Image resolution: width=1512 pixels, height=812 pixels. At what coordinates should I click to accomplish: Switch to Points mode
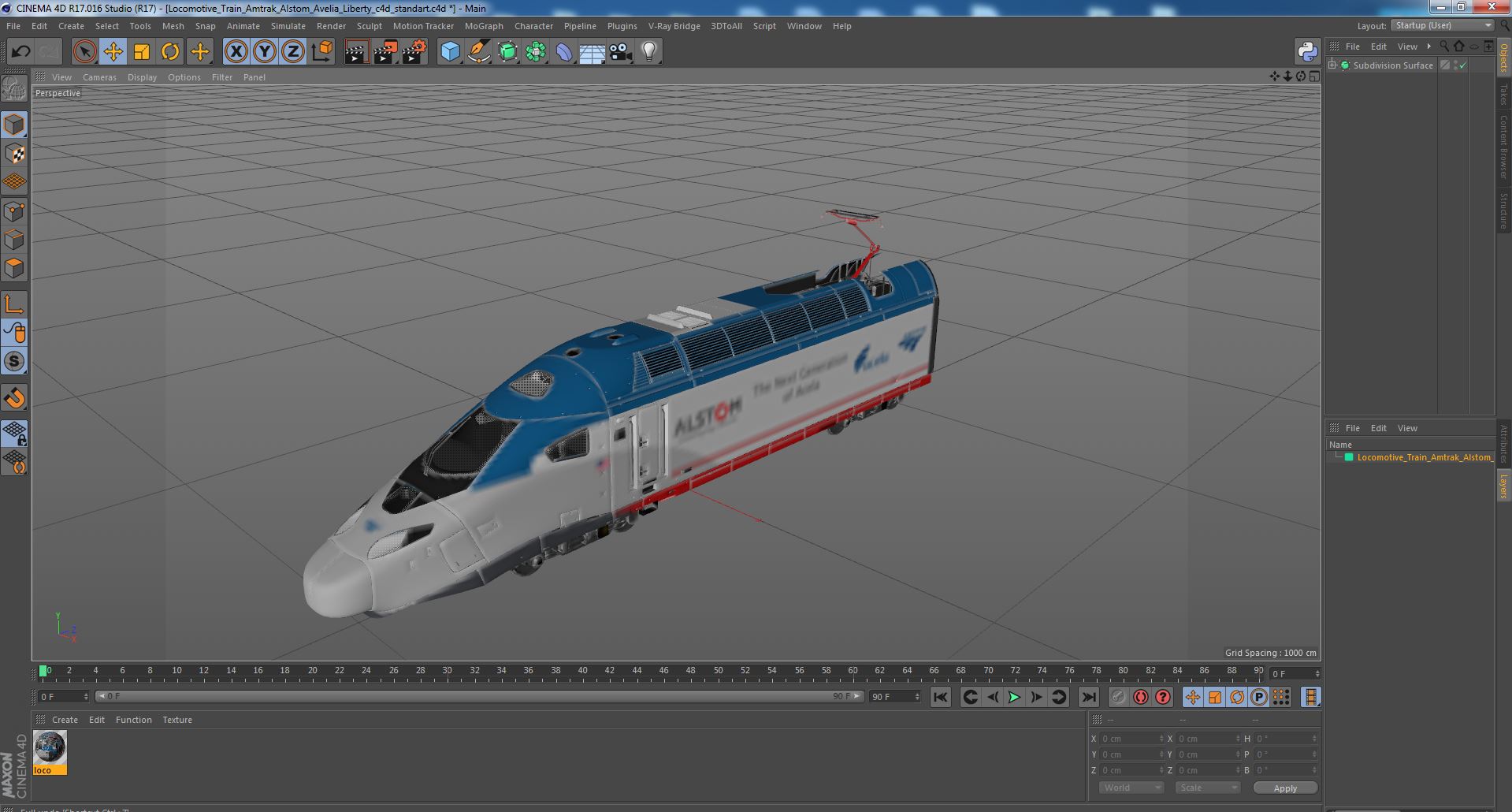[x=14, y=211]
